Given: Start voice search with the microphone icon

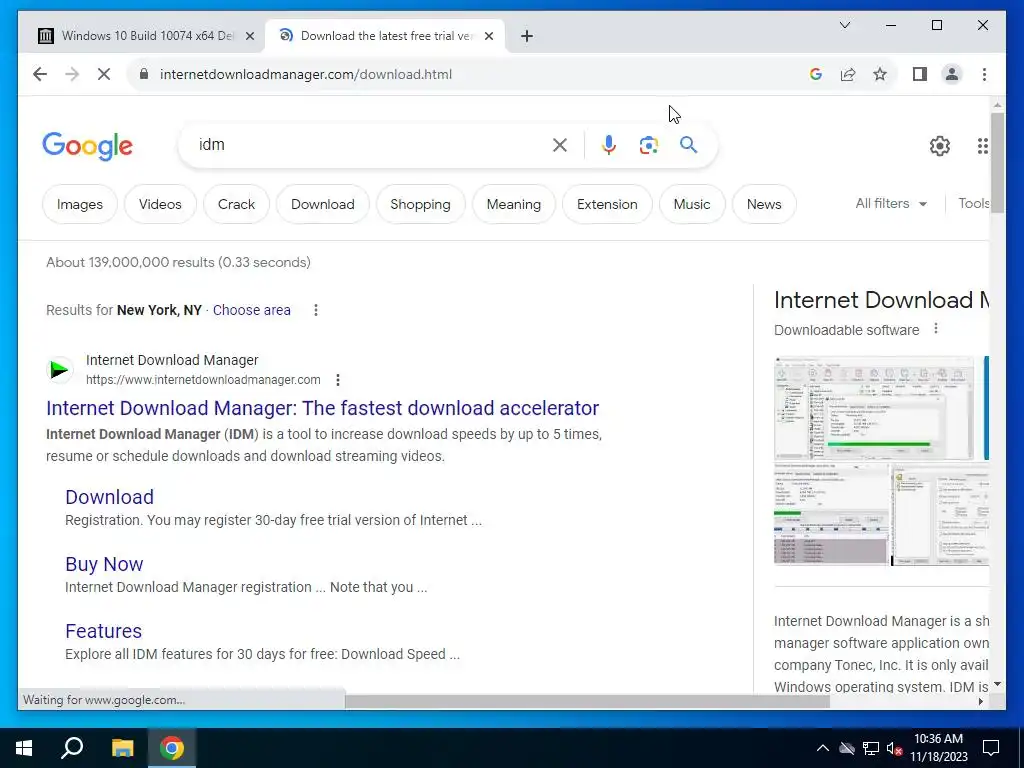Looking at the screenshot, I should [x=609, y=145].
